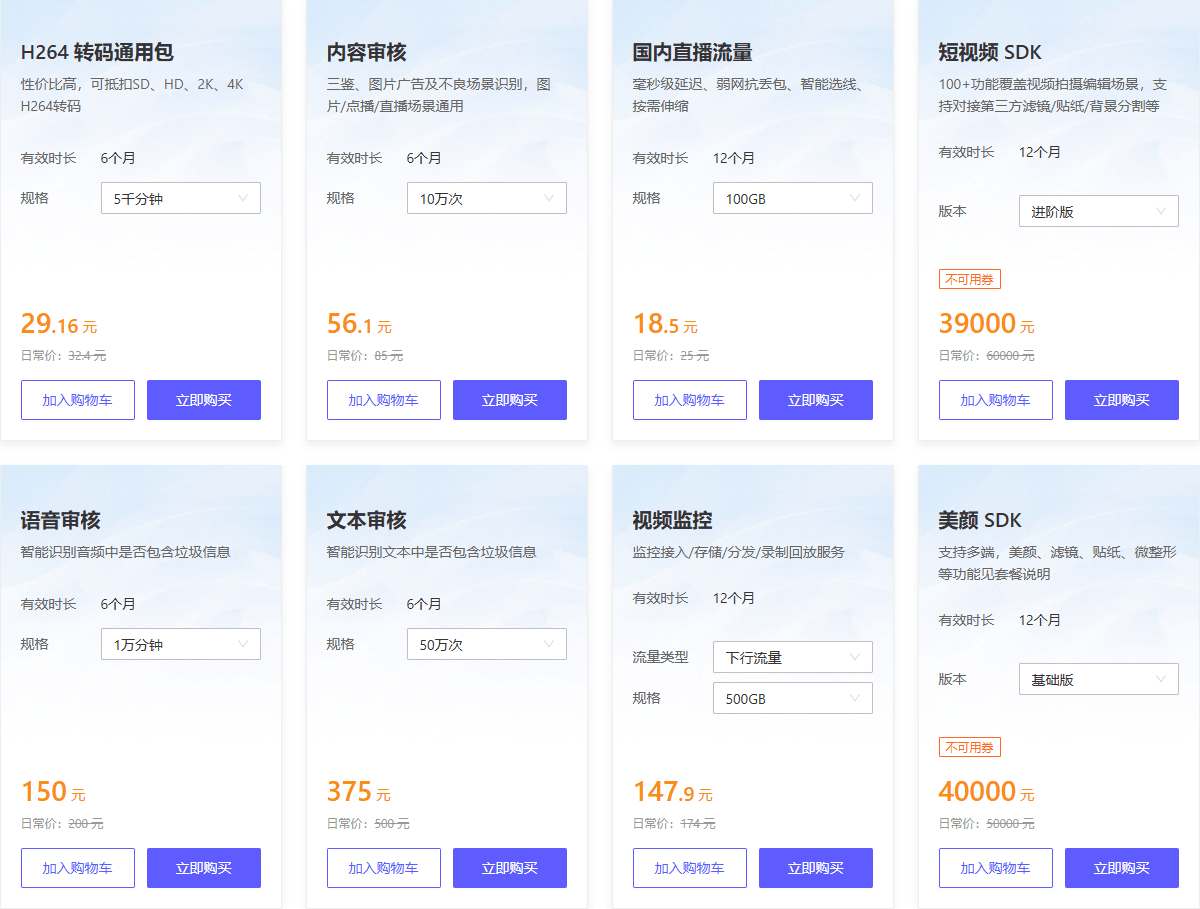The height and width of the screenshot is (909, 1200).
Task: Click the 不可用券 tag on 短视频 SDK
Action: 969,279
